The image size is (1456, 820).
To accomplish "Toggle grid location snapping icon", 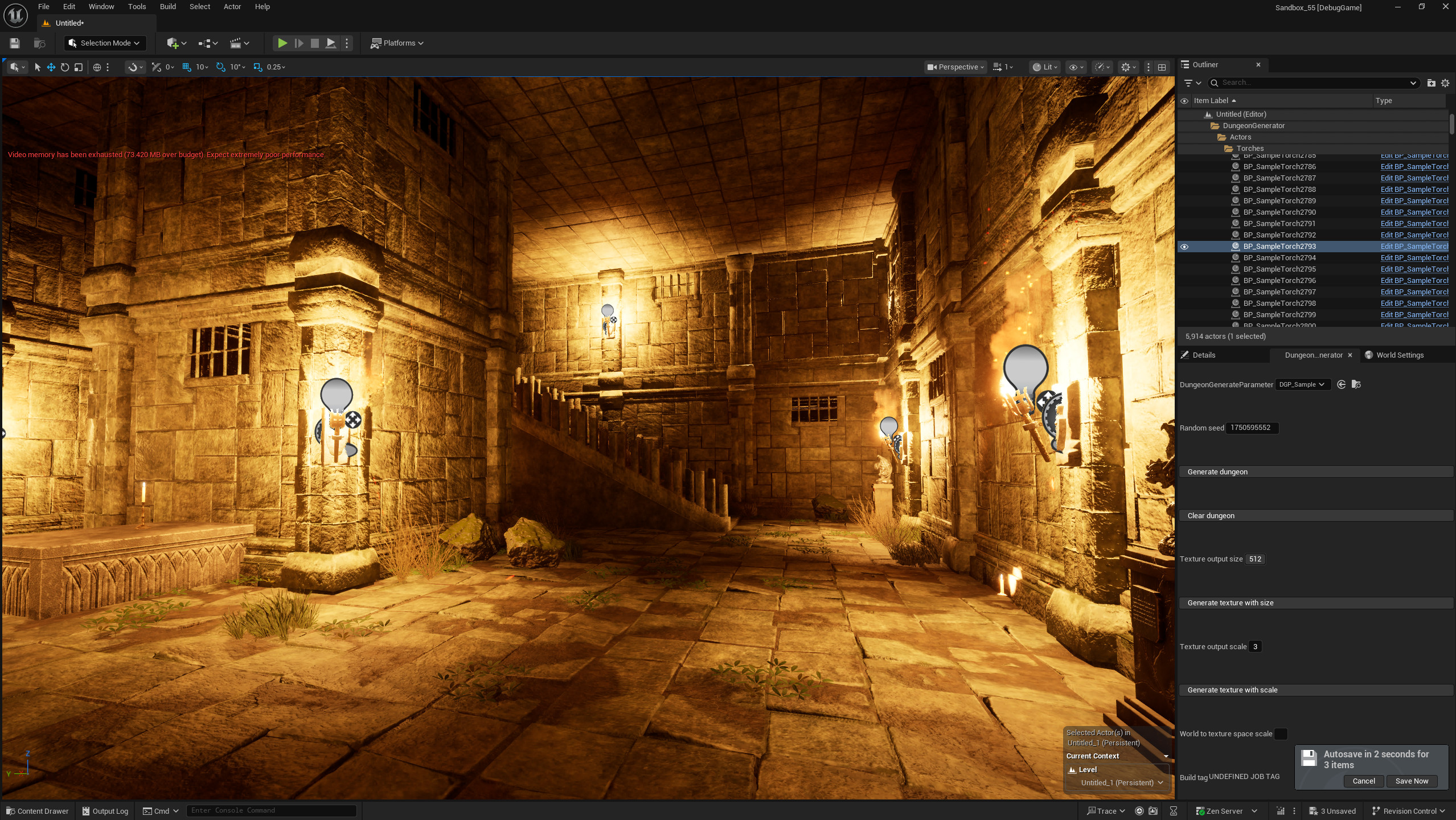I will coord(186,67).
